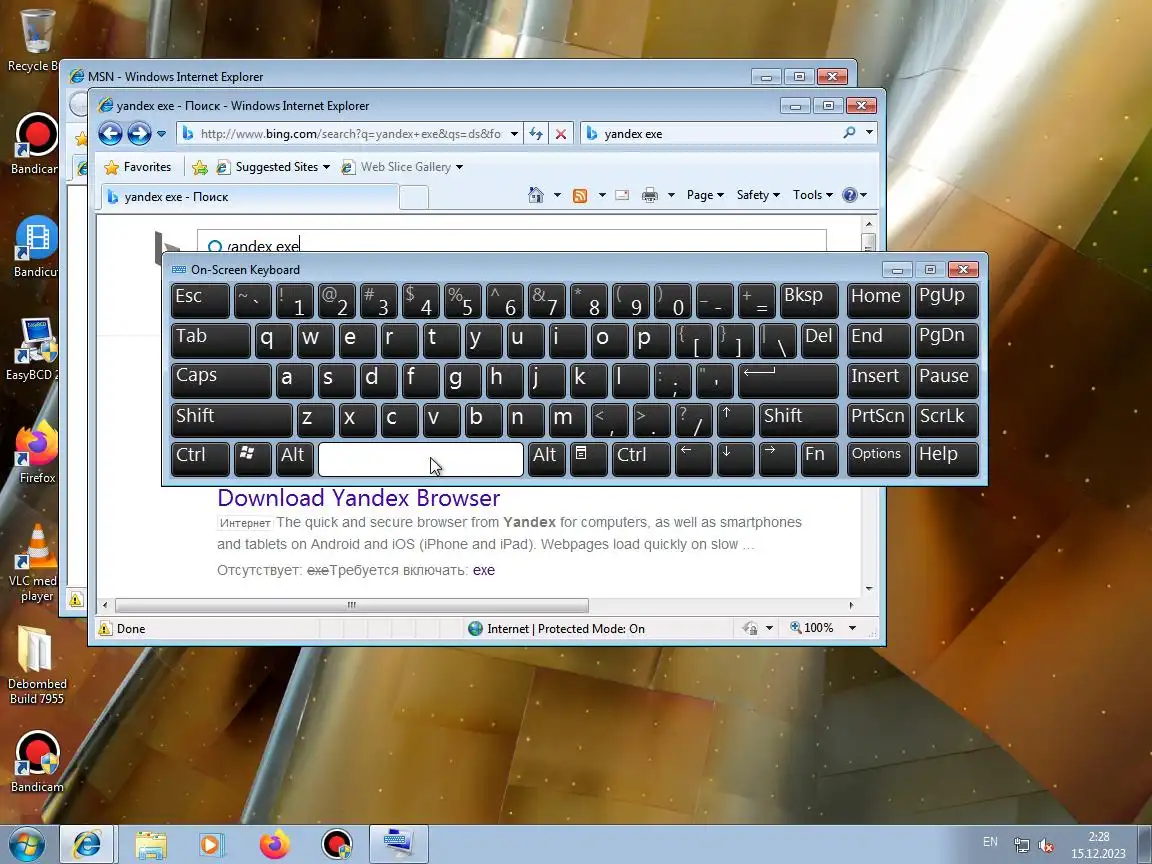Click Help key on On-Screen Keyboard

point(946,459)
